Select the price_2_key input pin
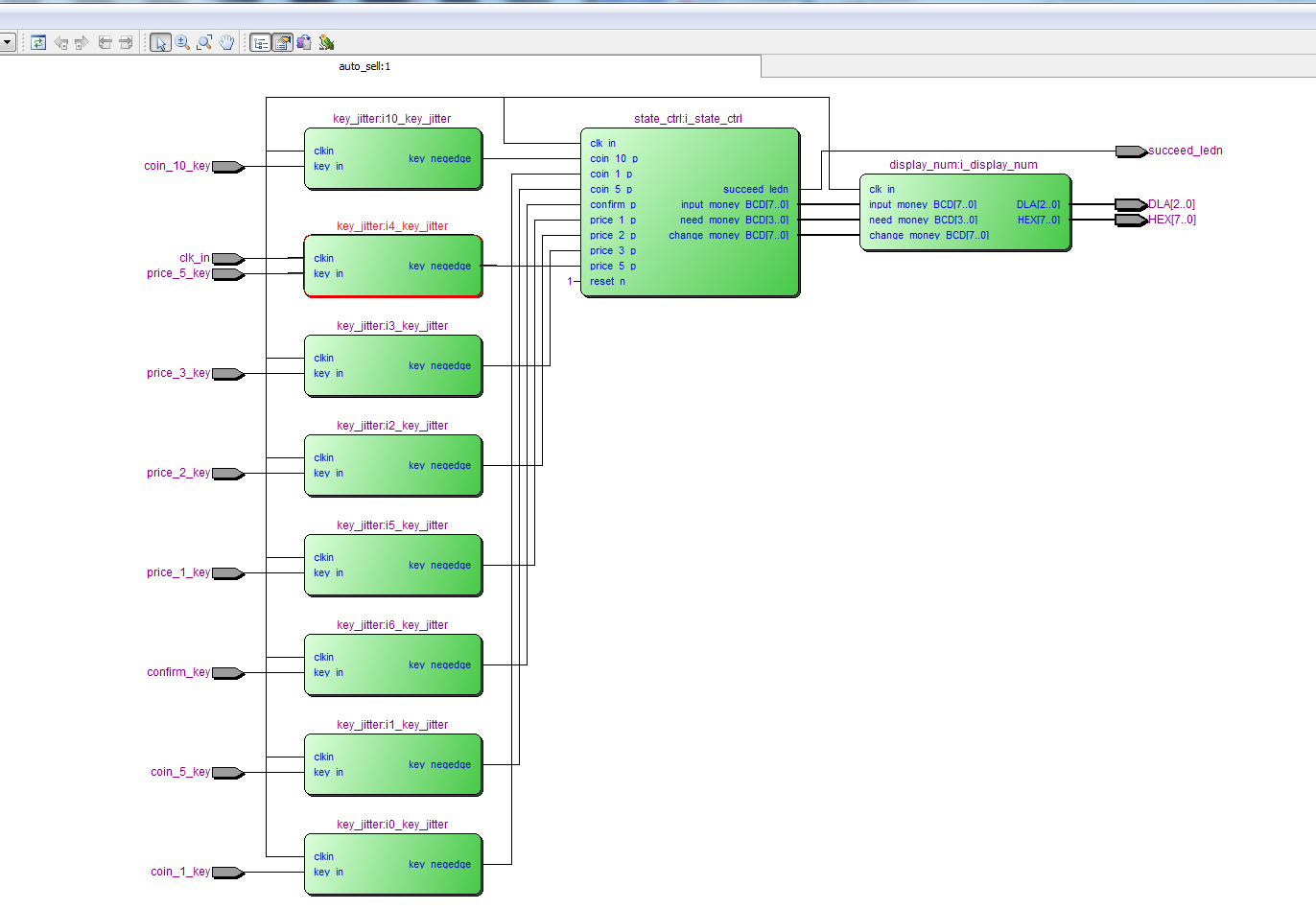Screen dimensions: 1316x909 tap(228, 474)
